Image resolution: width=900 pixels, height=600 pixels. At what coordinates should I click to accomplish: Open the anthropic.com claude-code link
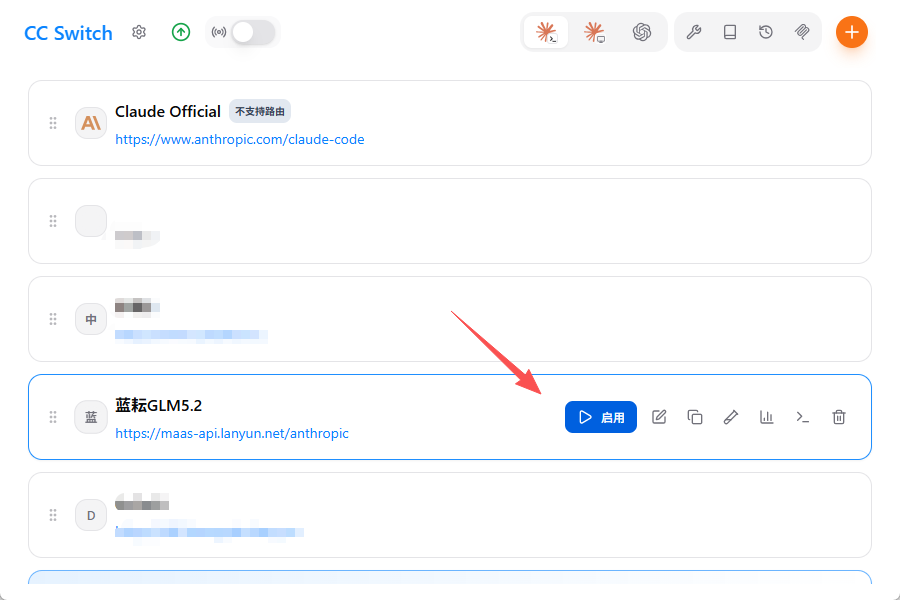tap(239, 140)
